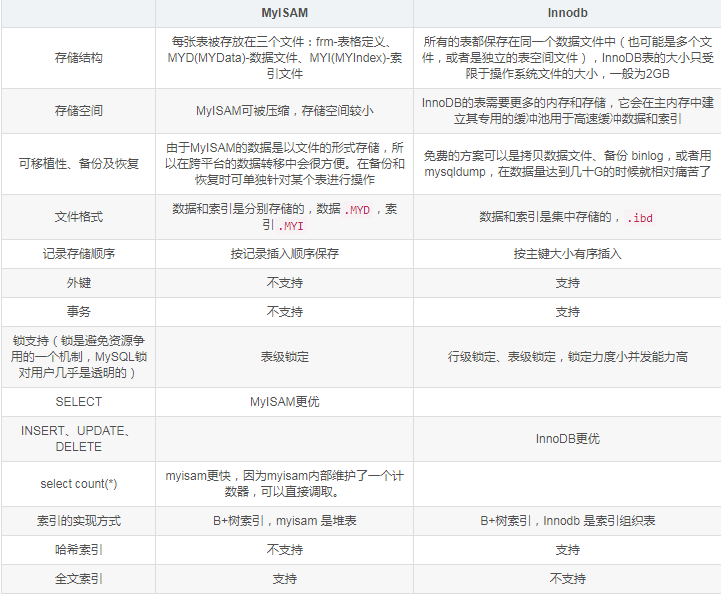Image resolution: width=721 pixels, height=598 pixels.
Task: Click the MyISAM column header
Action: coord(285,13)
